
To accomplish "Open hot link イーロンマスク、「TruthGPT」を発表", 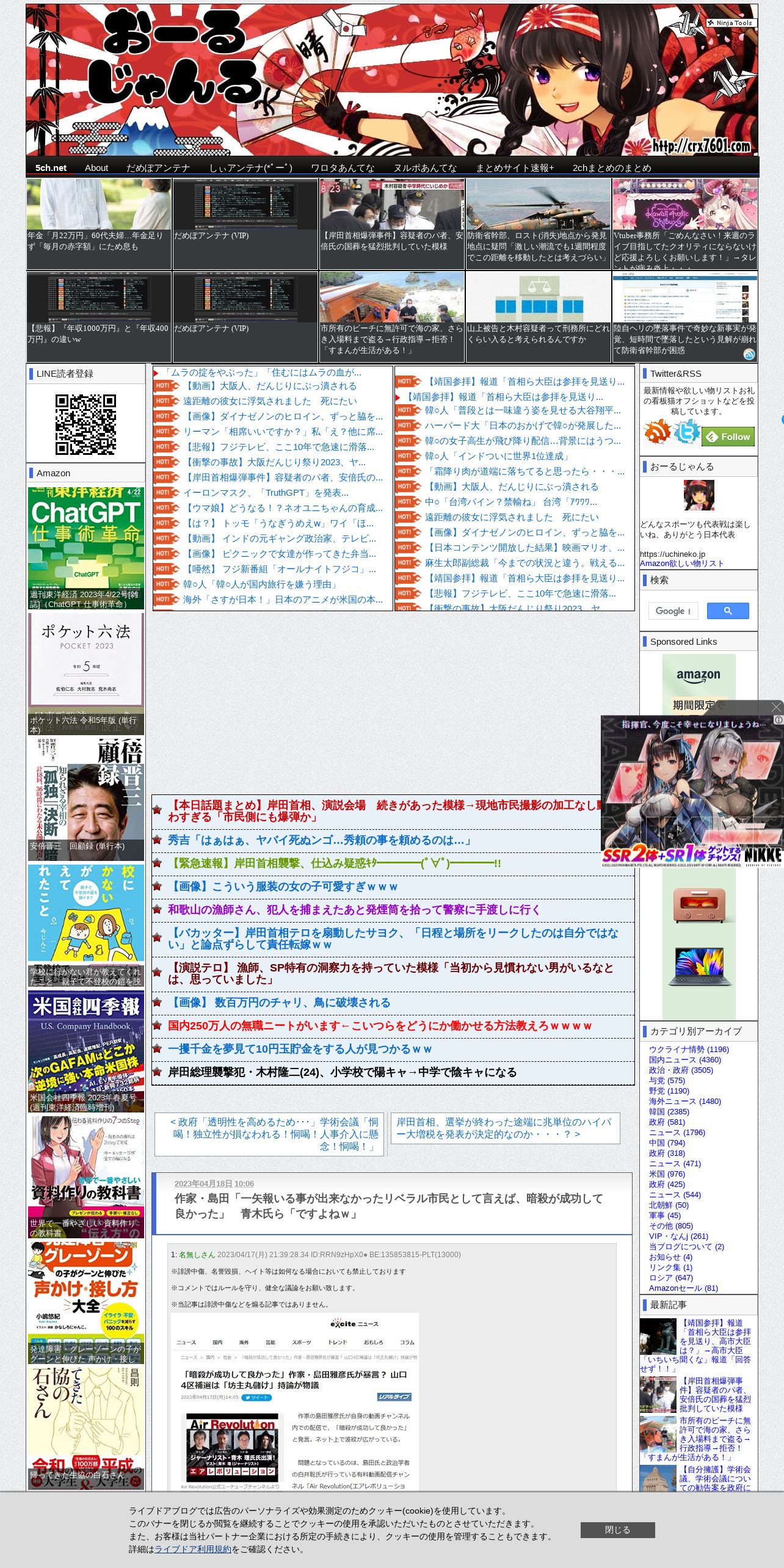I will (266, 493).
